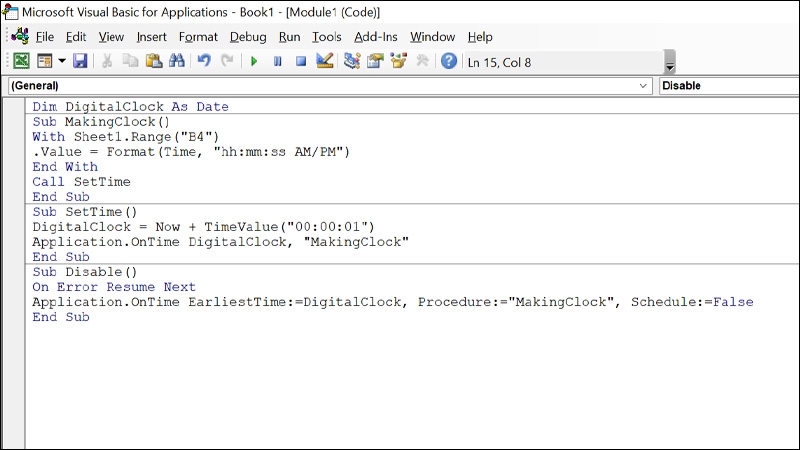Open the Add-Ins menu
This screenshot has width=800, height=450.
(376, 37)
